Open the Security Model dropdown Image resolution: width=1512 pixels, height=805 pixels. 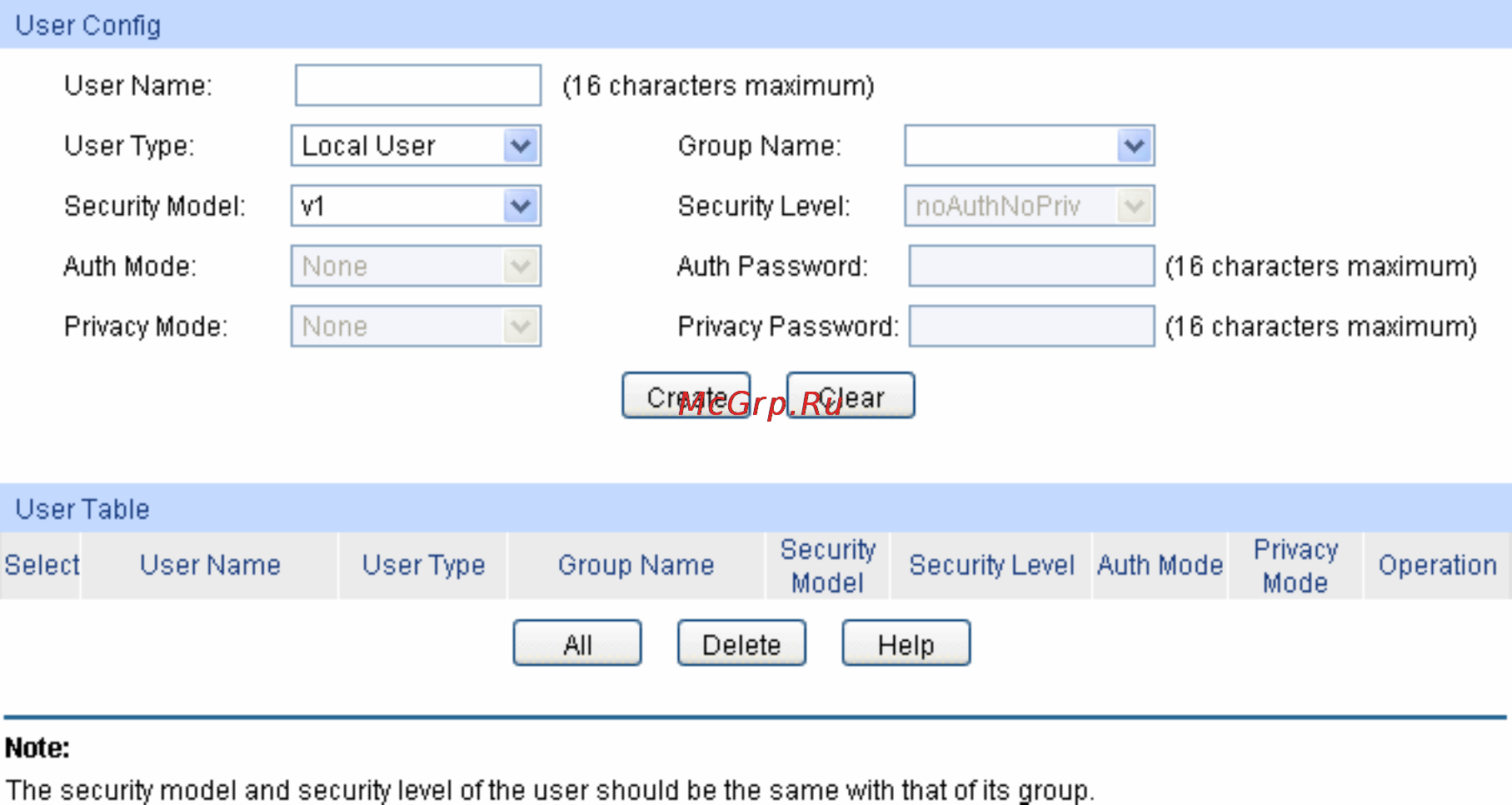tap(417, 206)
